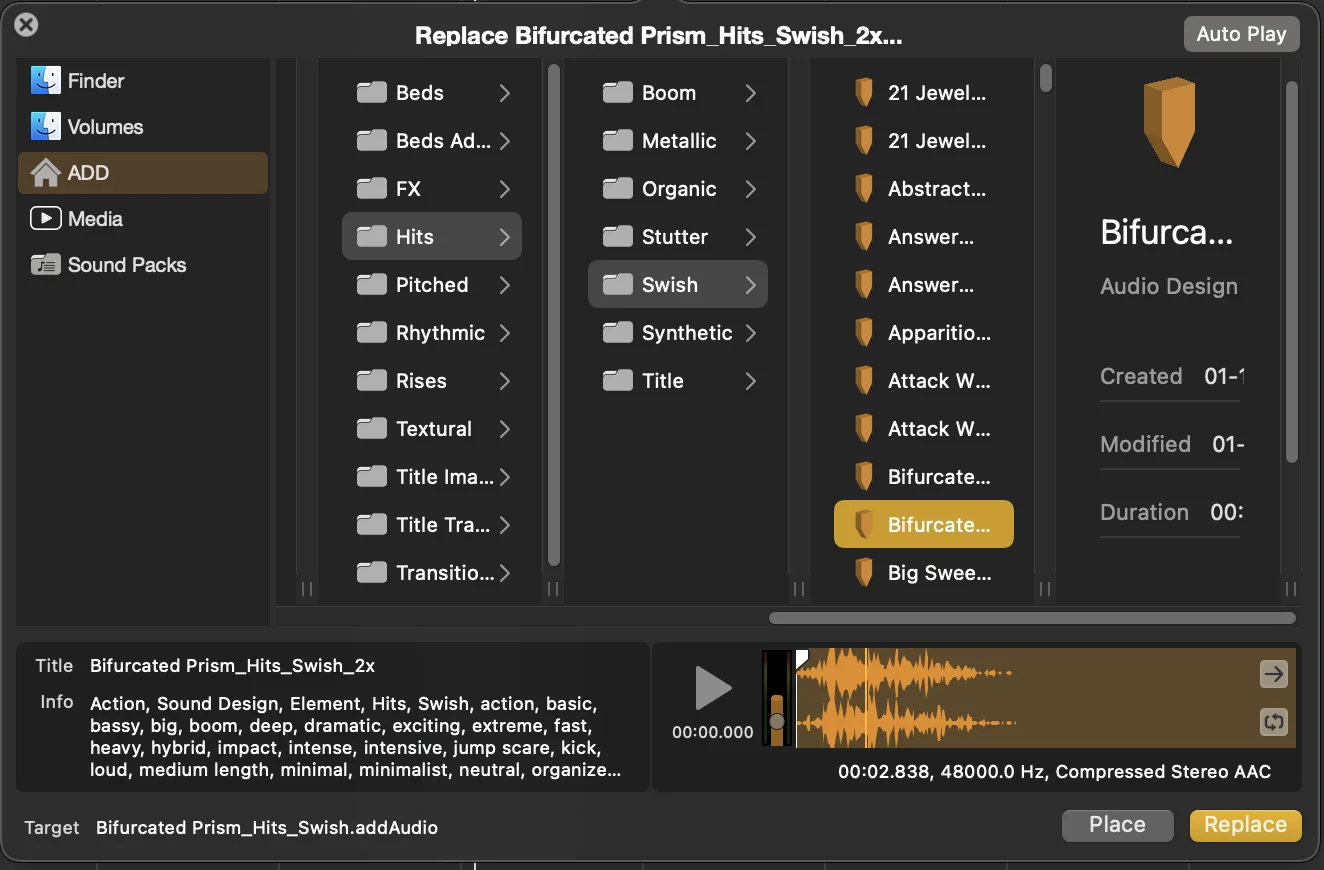
Task: Click the Created date row
Action: pos(1170,377)
